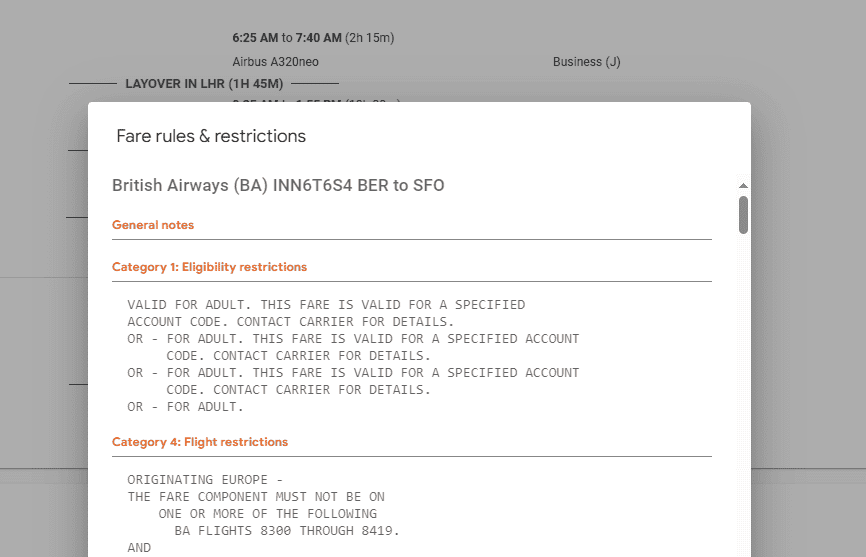Select the British Airways INN6T6S4 fare heading
Viewport: 866px width, 557px height.
tap(278, 186)
